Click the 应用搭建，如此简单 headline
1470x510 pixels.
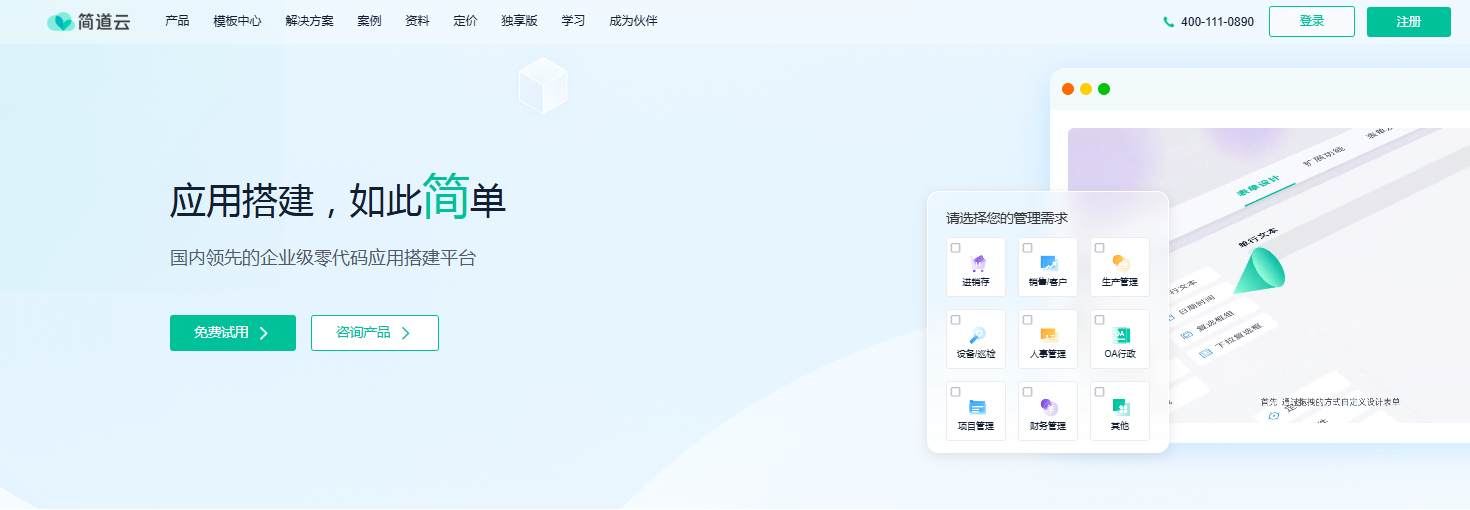[338, 198]
